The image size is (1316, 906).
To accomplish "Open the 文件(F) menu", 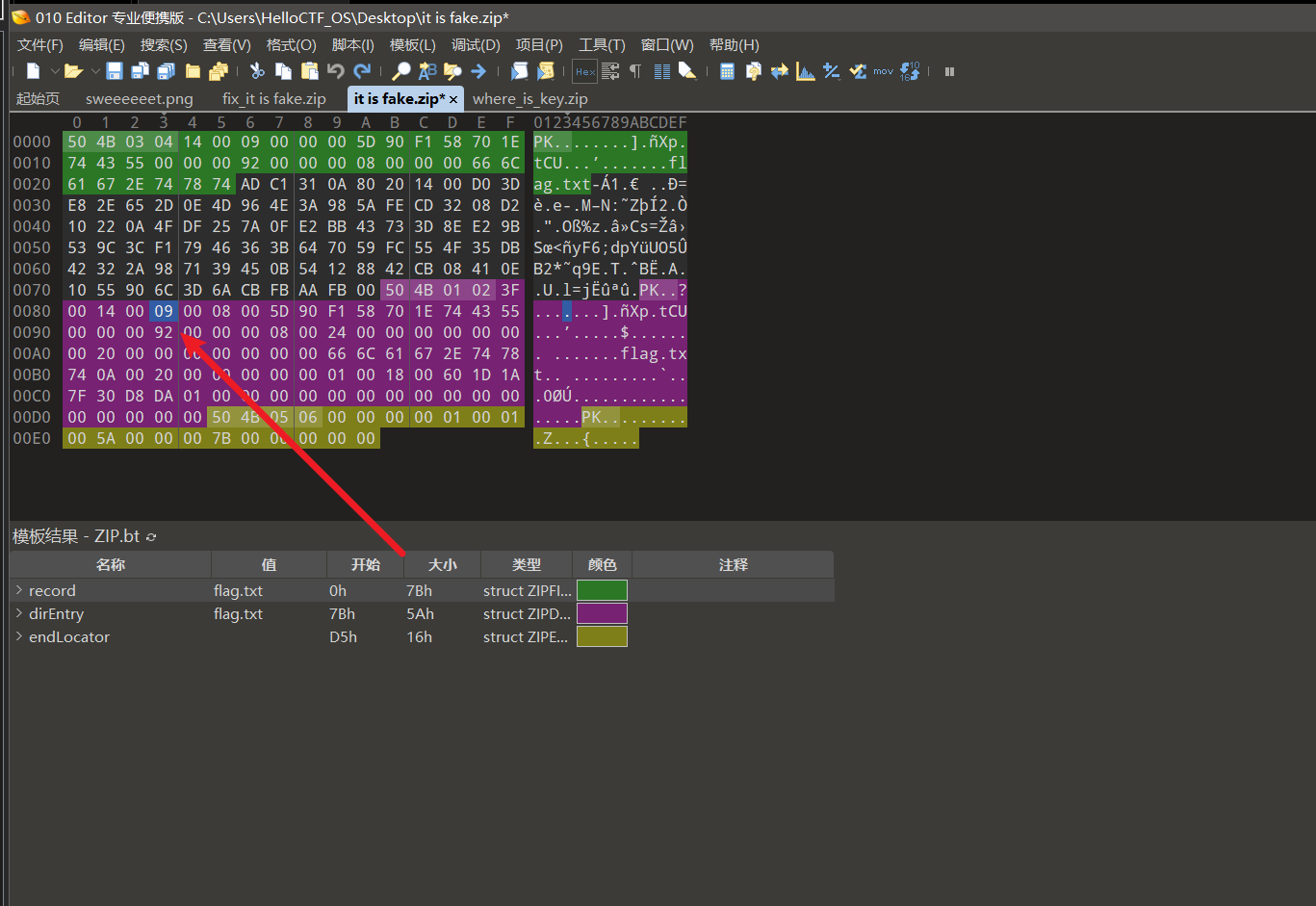I will click(x=39, y=45).
